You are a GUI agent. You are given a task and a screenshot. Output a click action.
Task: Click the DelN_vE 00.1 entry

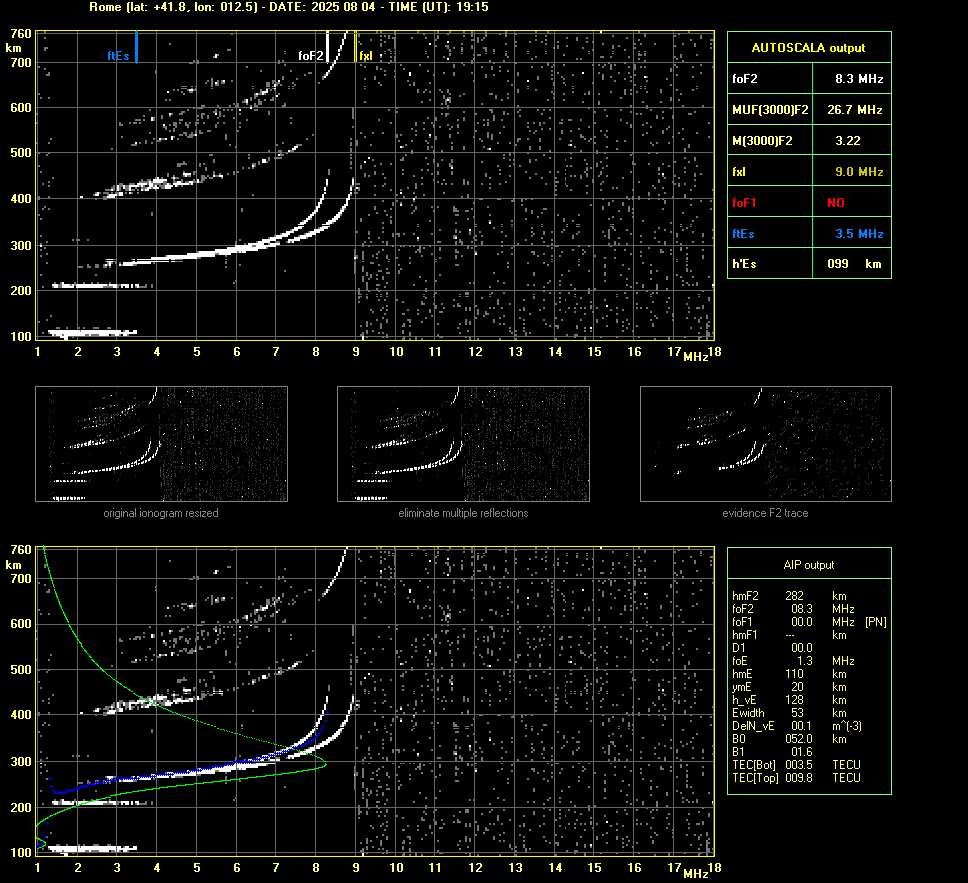click(796, 726)
